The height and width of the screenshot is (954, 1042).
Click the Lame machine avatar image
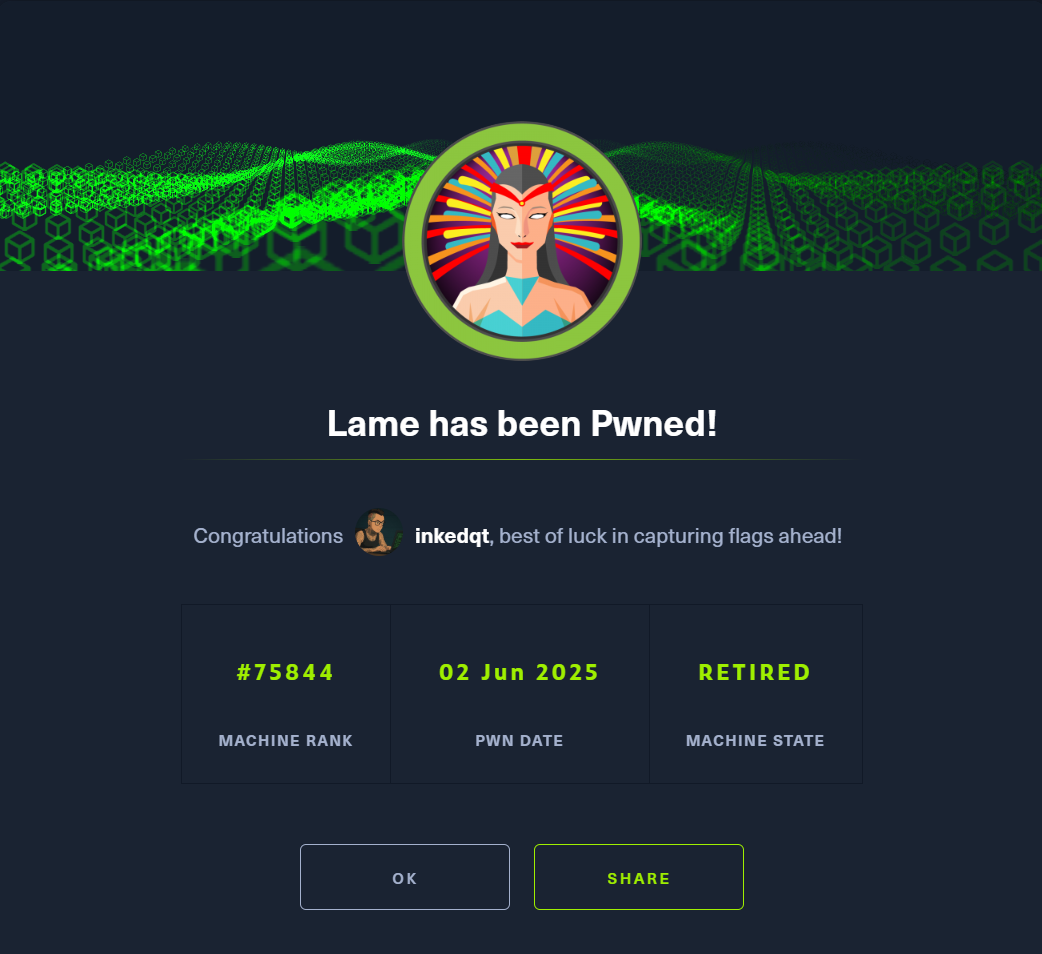(522, 241)
